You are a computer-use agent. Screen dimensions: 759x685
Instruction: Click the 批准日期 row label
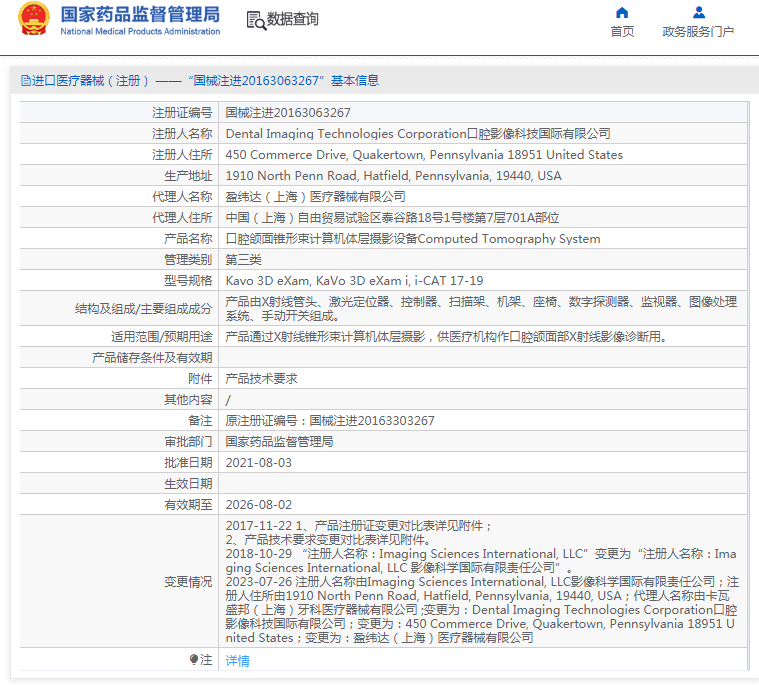pyautogui.click(x=188, y=463)
